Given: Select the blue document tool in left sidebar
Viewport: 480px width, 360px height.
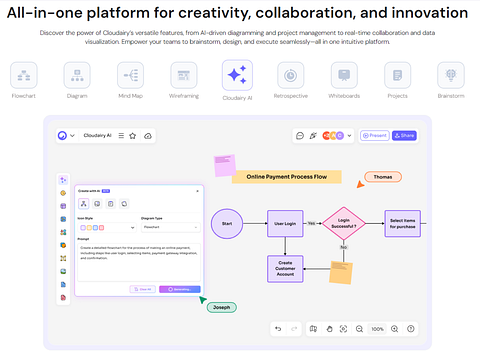Looking at the screenshot, I should (x=63, y=284).
